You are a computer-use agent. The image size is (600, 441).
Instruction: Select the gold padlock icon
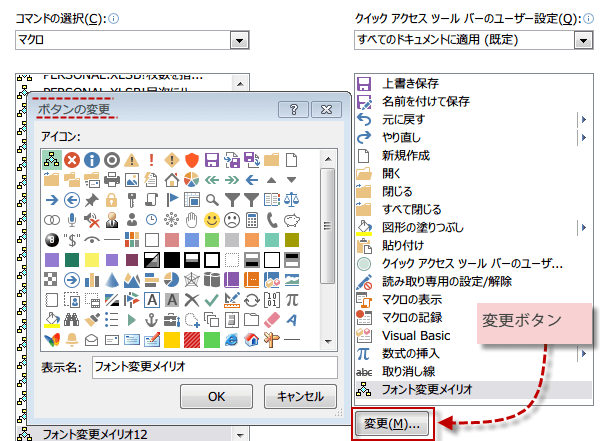(x=112, y=200)
